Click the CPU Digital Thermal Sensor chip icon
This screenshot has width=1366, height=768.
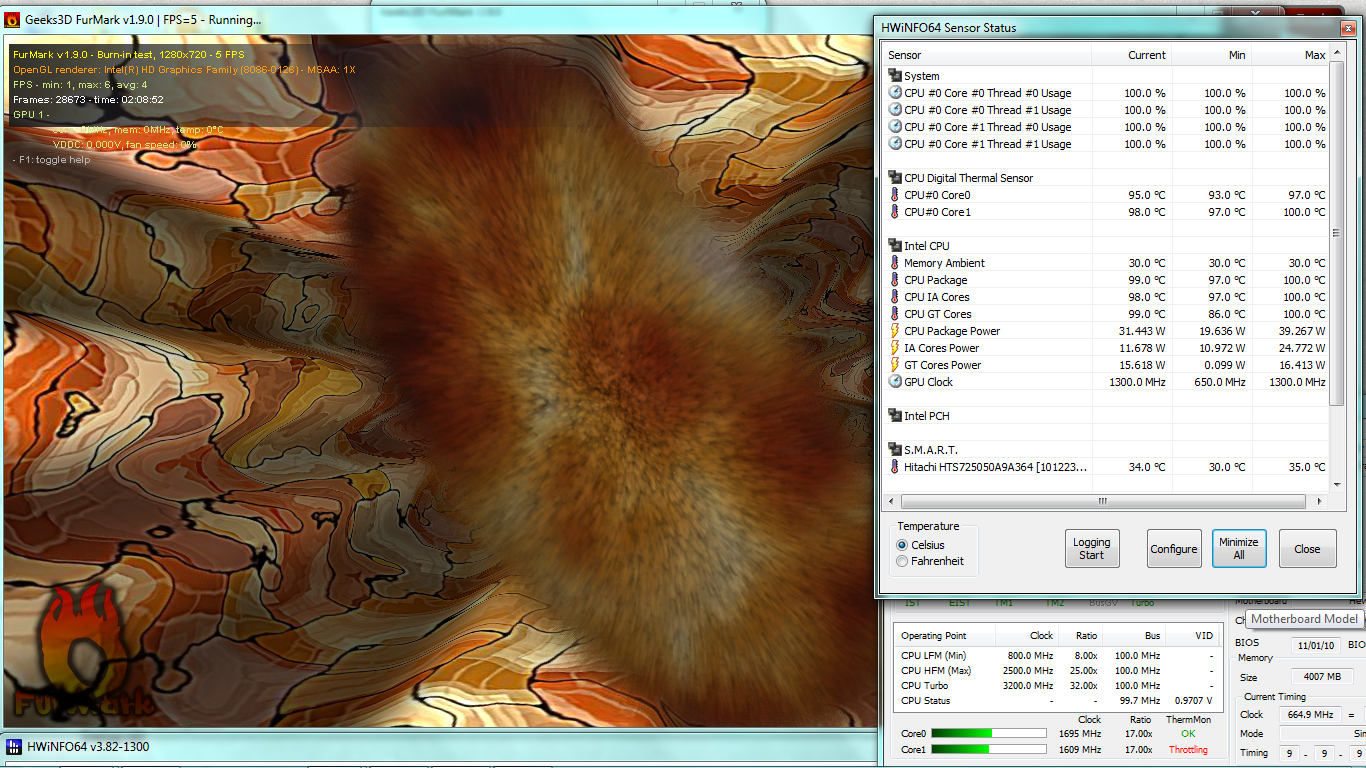pos(895,178)
